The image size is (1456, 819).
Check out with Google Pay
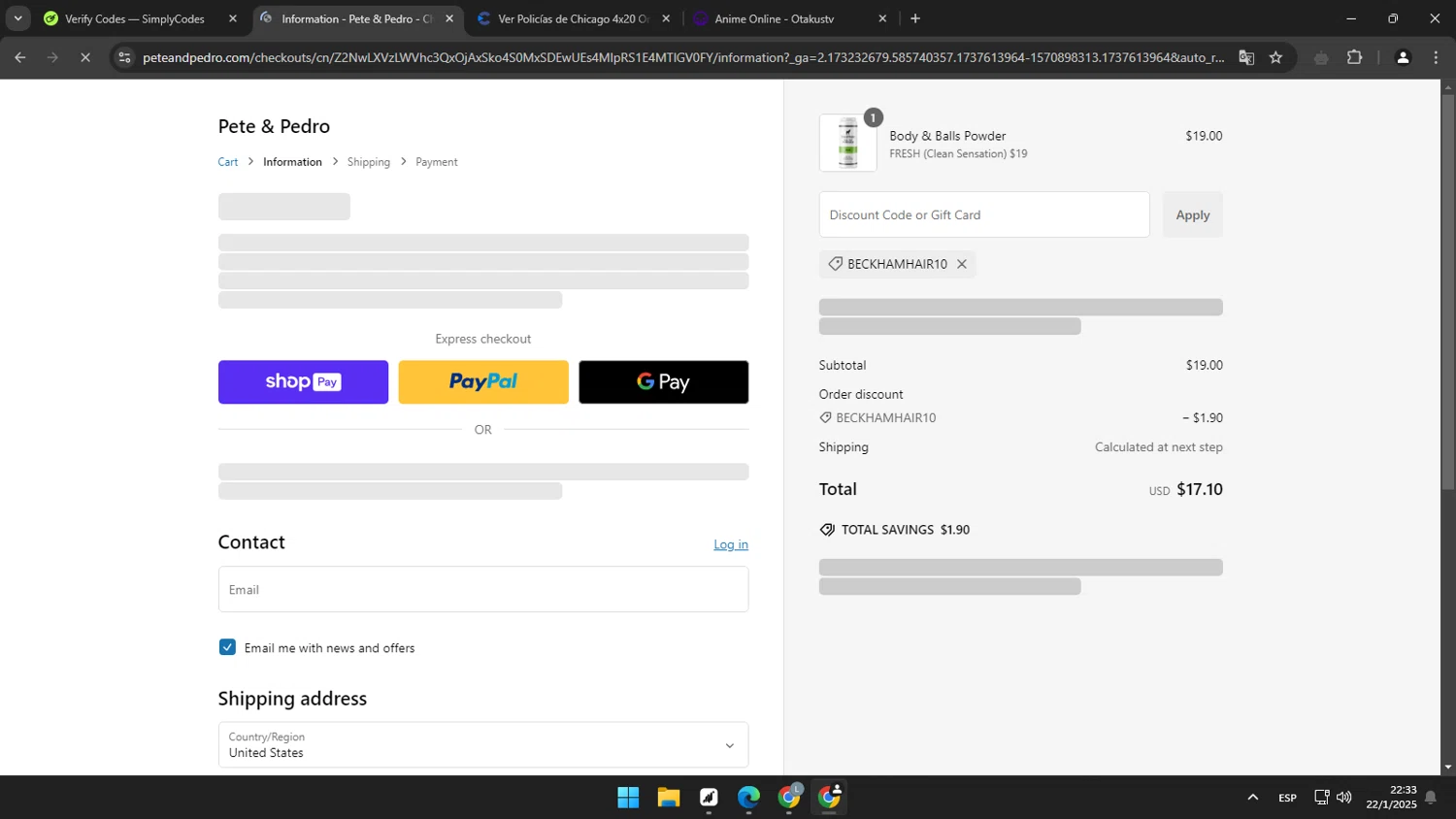pyautogui.click(x=664, y=382)
